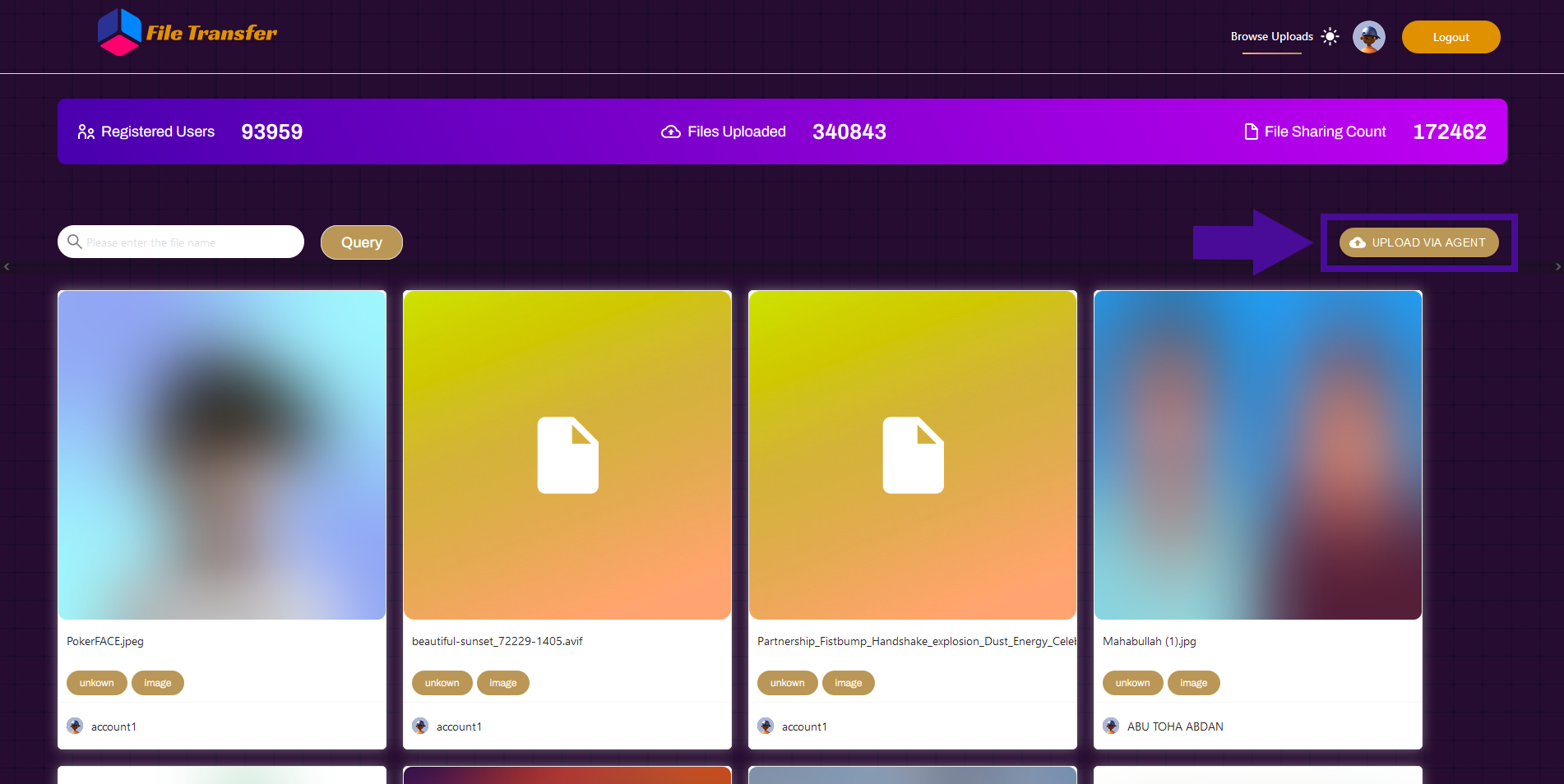Open the beautiful-sunset avif file preview
The width and height of the screenshot is (1564, 784).
pyautogui.click(x=567, y=454)
